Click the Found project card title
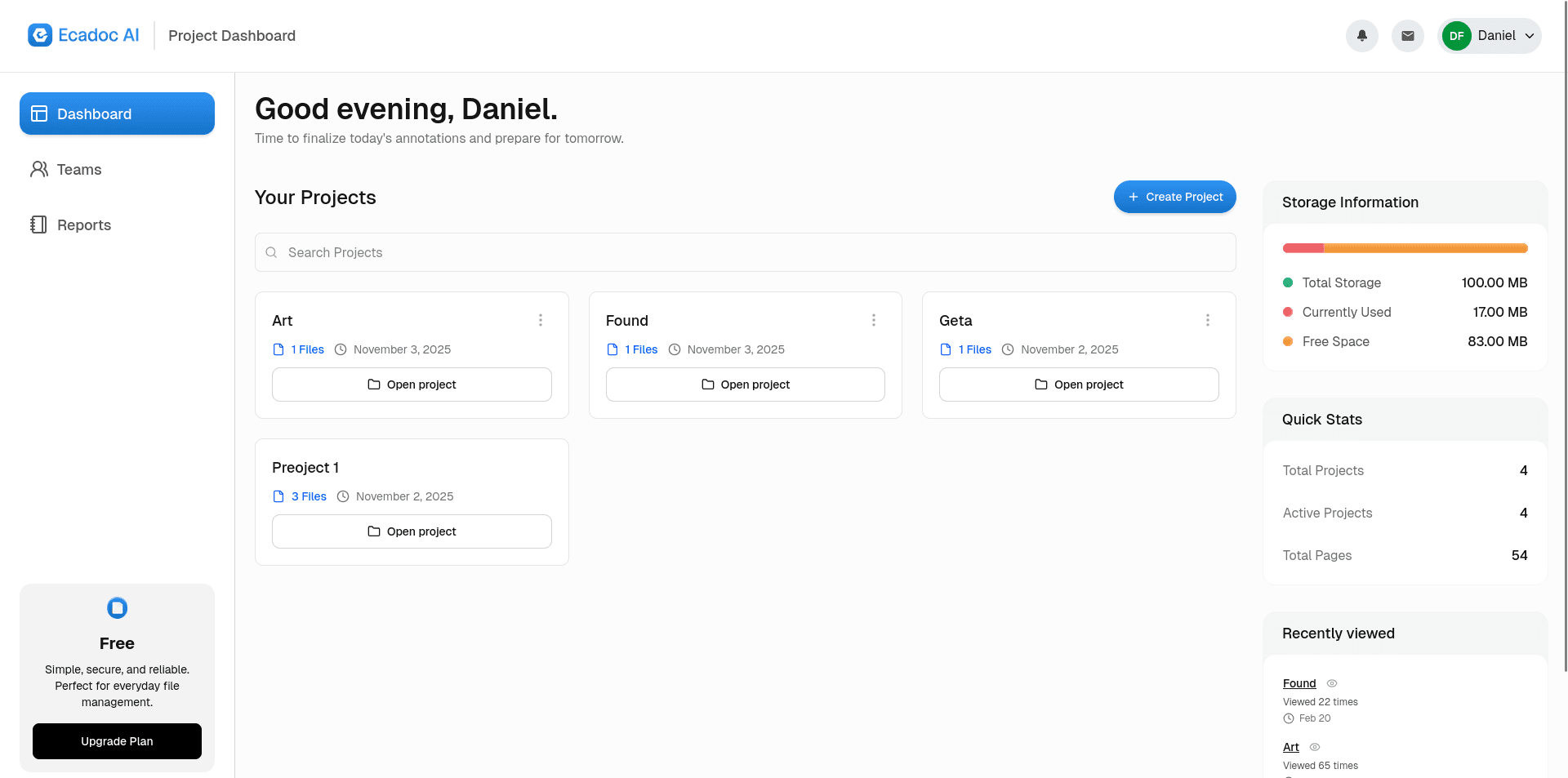Screen dimensions: 1568x778 point(627,321)
